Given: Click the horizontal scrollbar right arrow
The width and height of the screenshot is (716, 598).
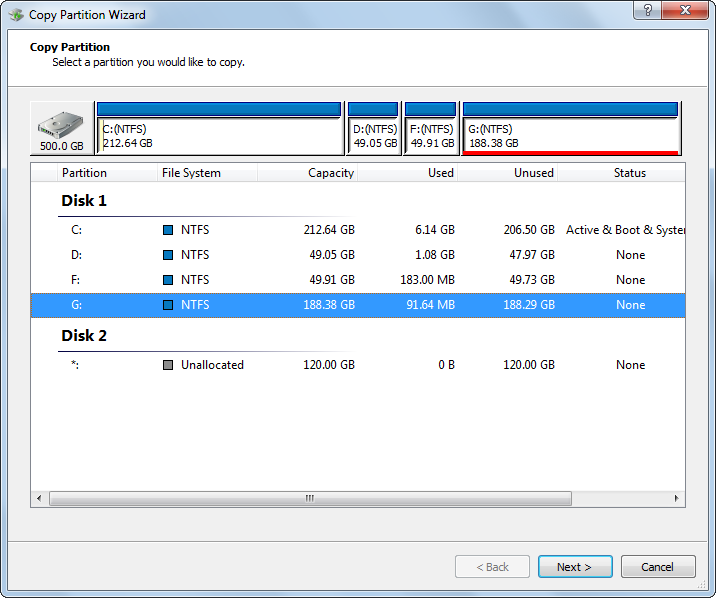Looking at the screenshot, I should [x=676, y=498].
